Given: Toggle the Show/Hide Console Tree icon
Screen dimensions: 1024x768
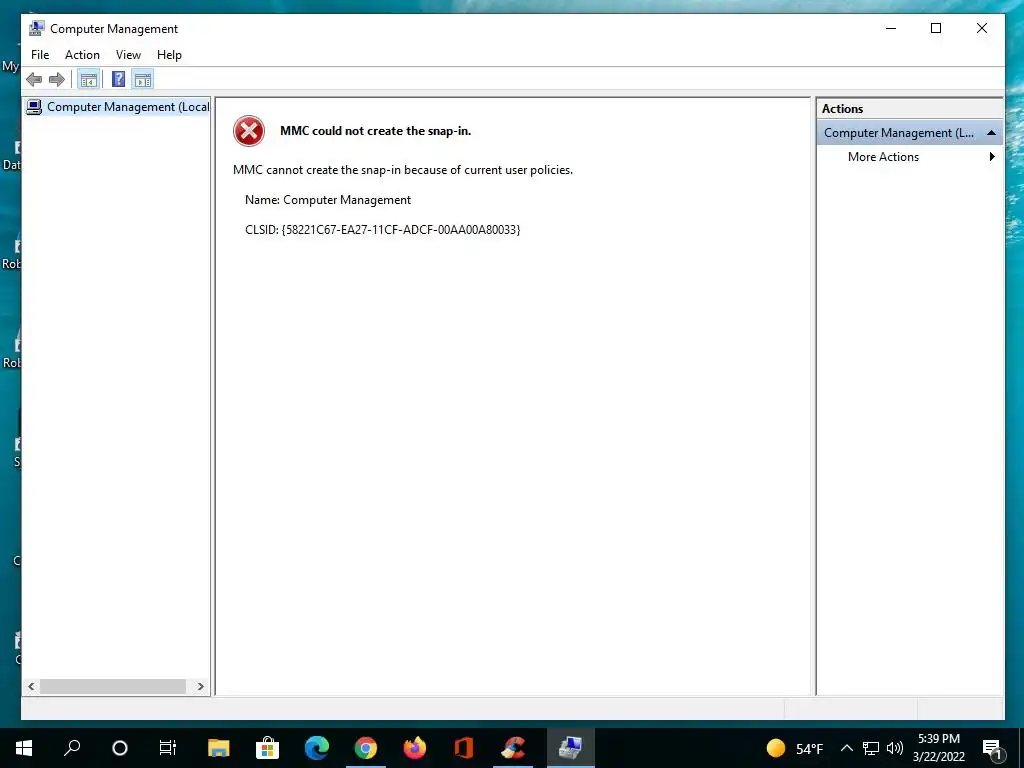Looking at the screenshot, I should [88, 80].
